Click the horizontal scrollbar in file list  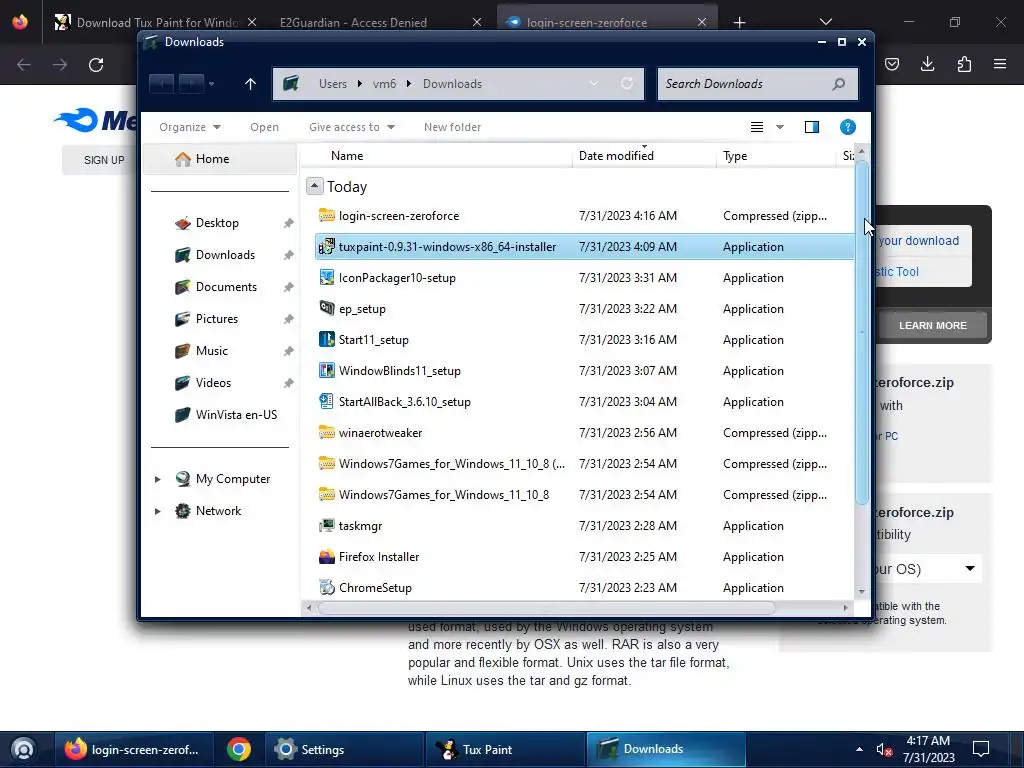547,607
